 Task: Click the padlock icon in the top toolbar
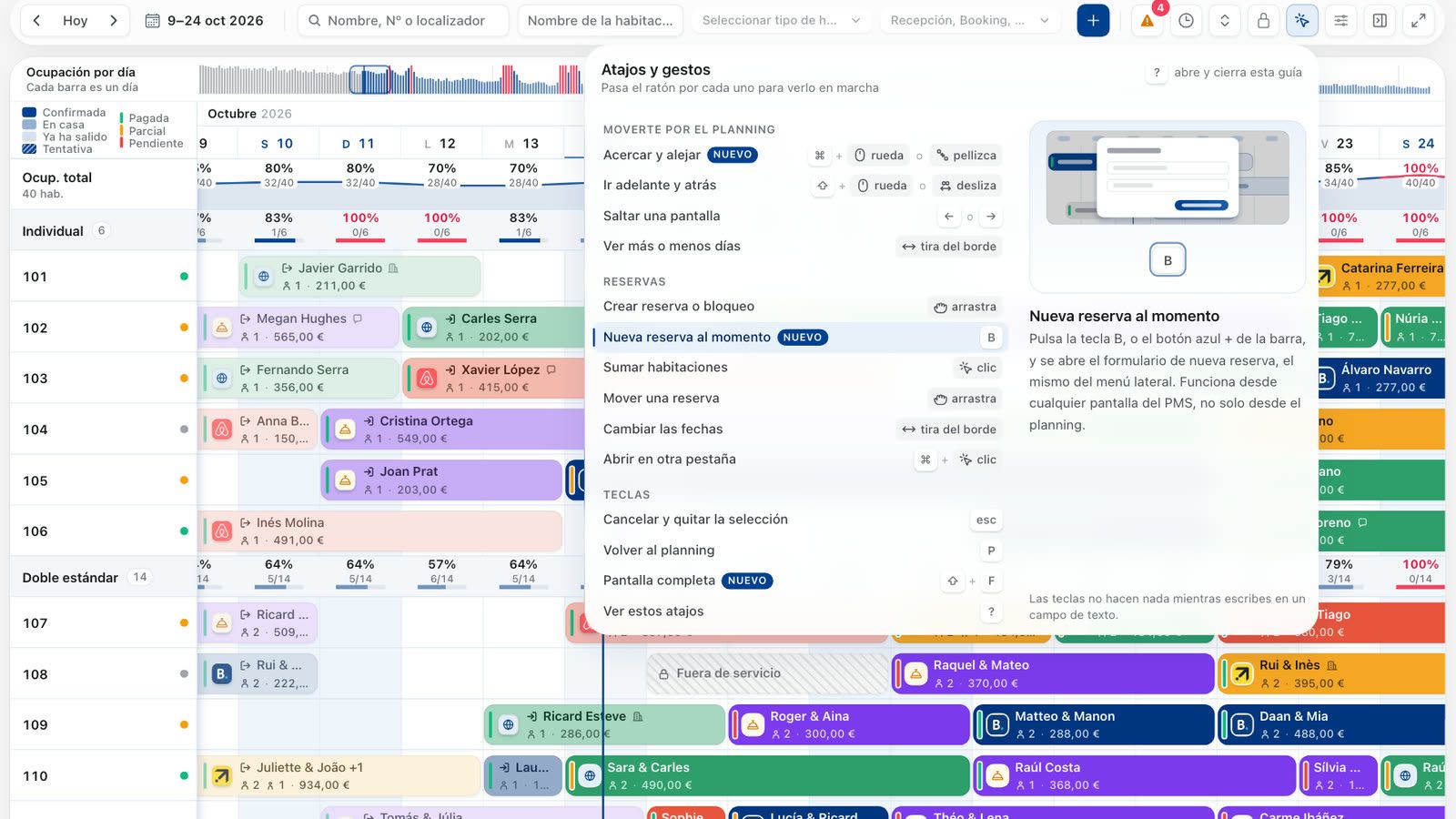[x=1263, y=20]
